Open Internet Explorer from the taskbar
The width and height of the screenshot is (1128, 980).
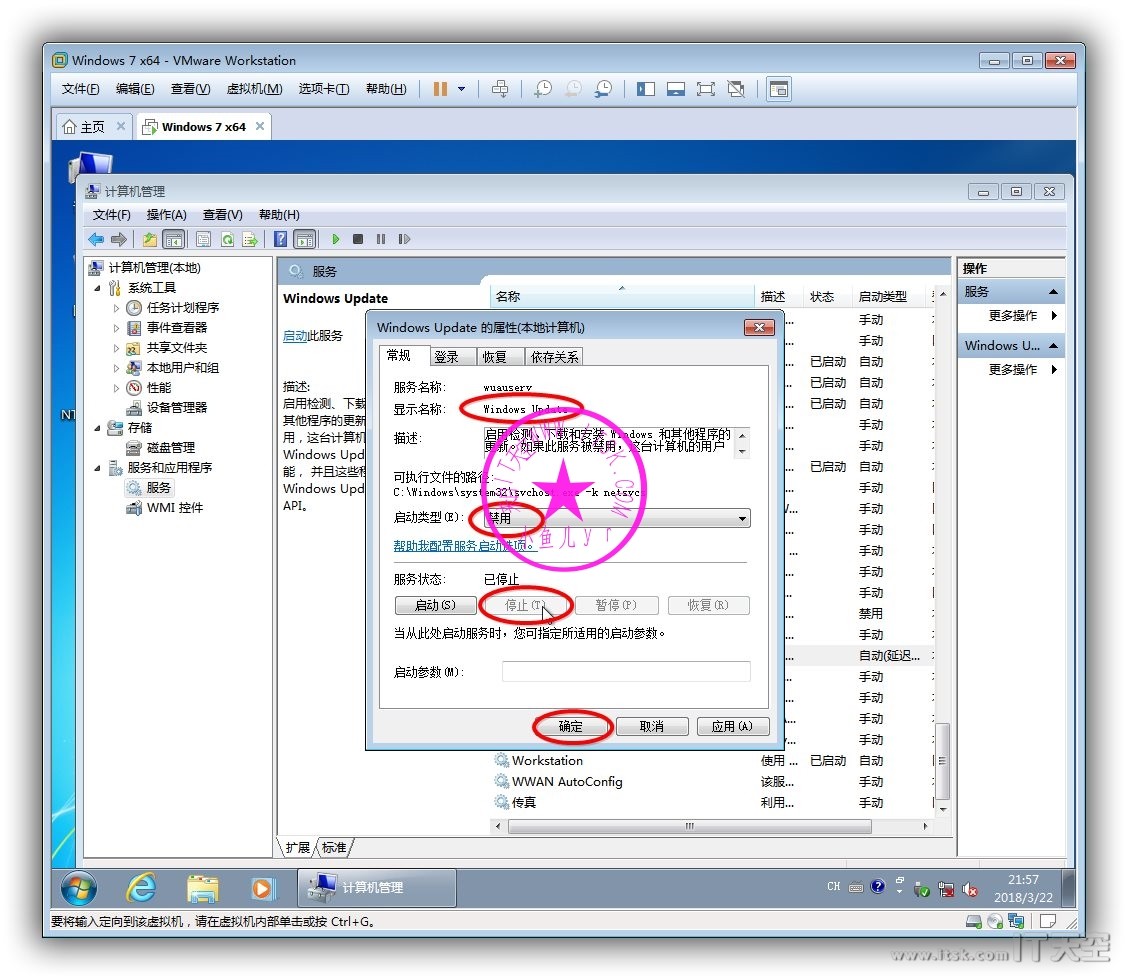(141, 887)
